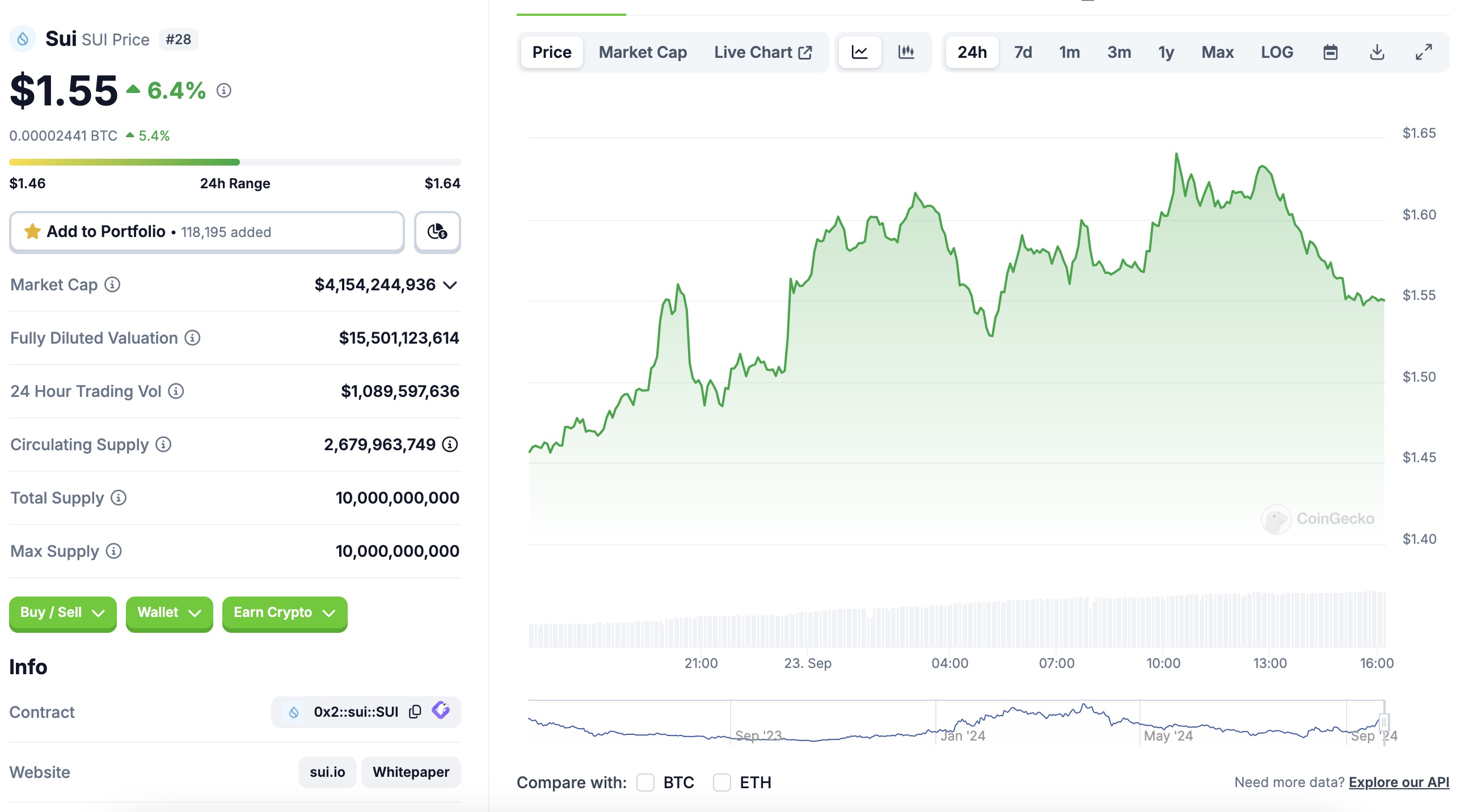This screenshot has height=812, width=1469.
Task: Click info icon beside 2,679,963,749 value
Action: [450, 444]
